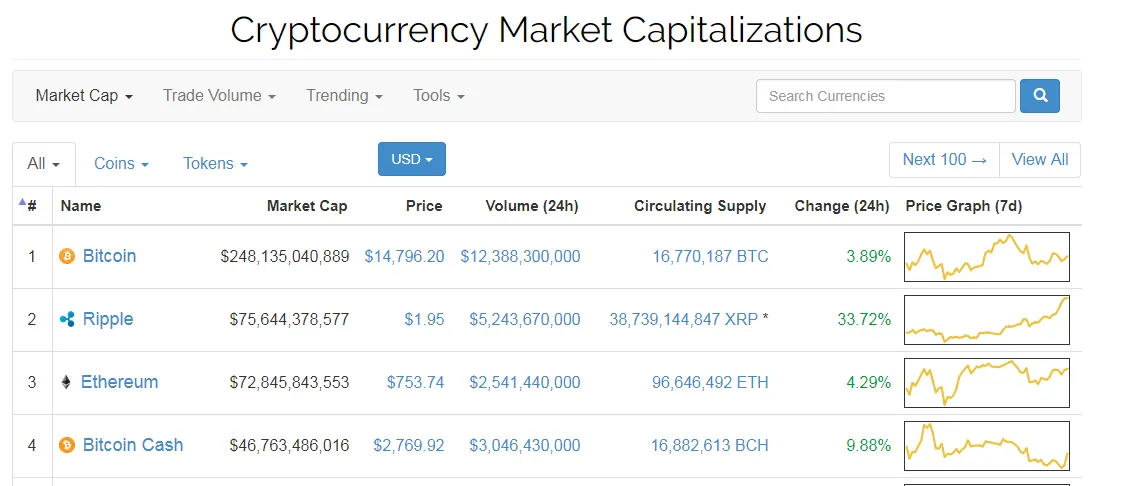The height and width of the screenshot is (486, 1122).
Task: Click Bitcoin Cash market cap $46,763,486,016
Action: [289, 445]
